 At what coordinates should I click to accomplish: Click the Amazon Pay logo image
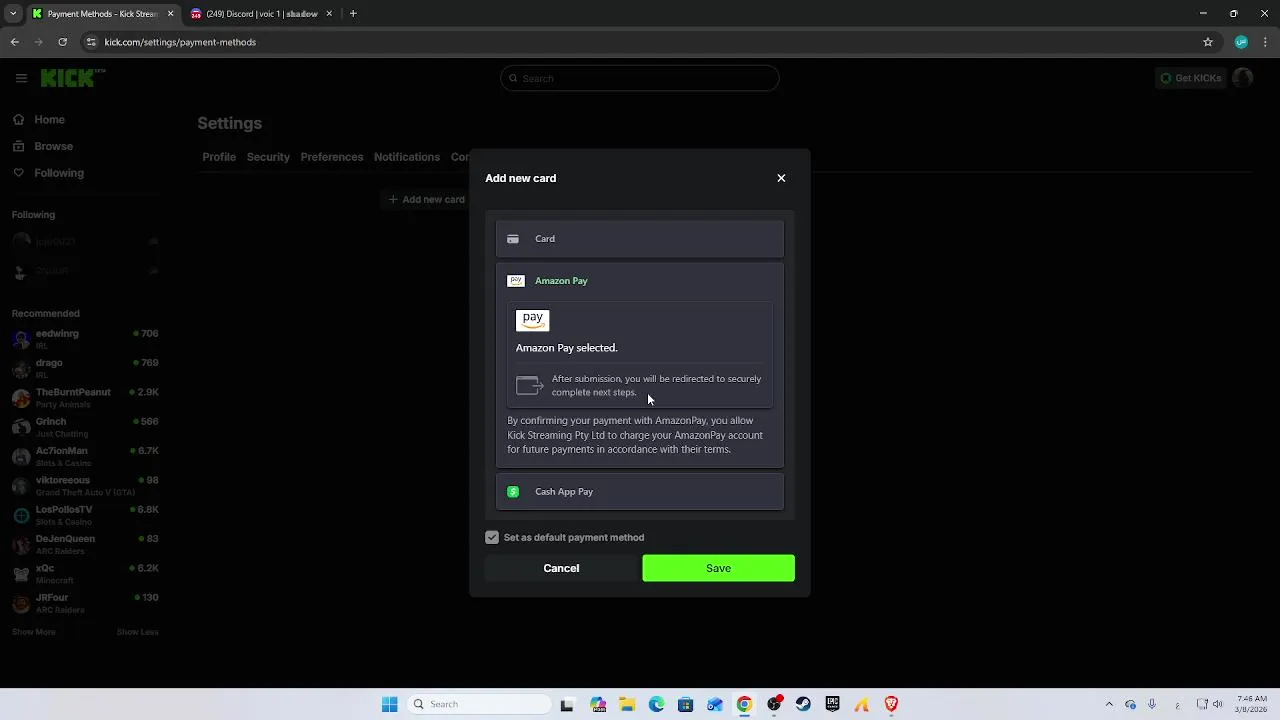point(532,320)
